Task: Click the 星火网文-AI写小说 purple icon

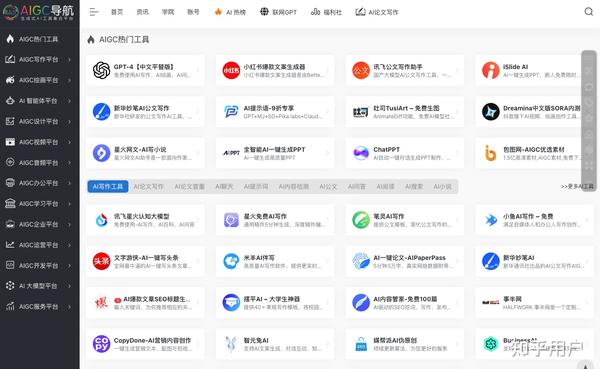Action: tap(101, 153)
